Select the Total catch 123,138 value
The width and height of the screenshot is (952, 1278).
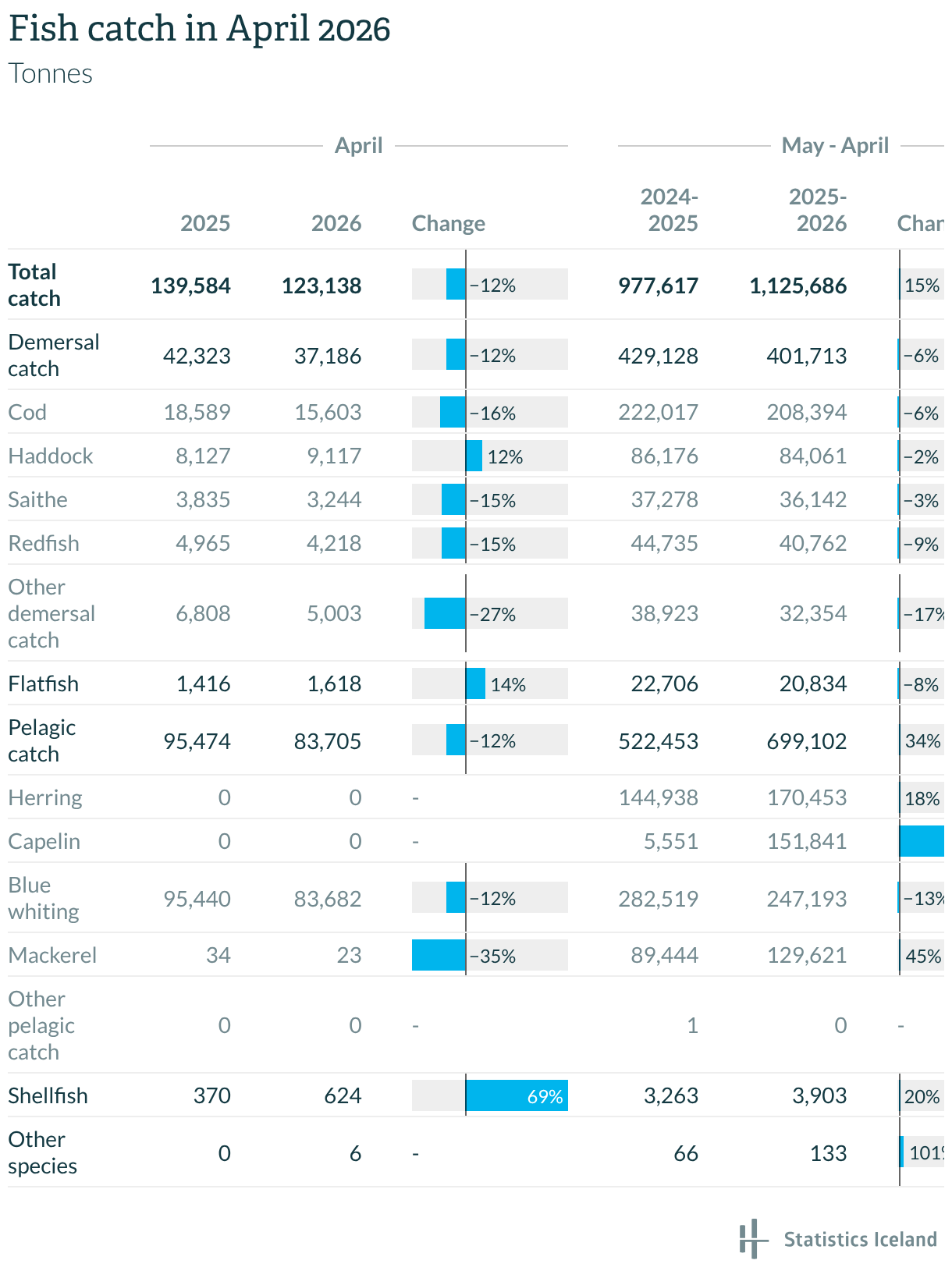tap(321, 286)
